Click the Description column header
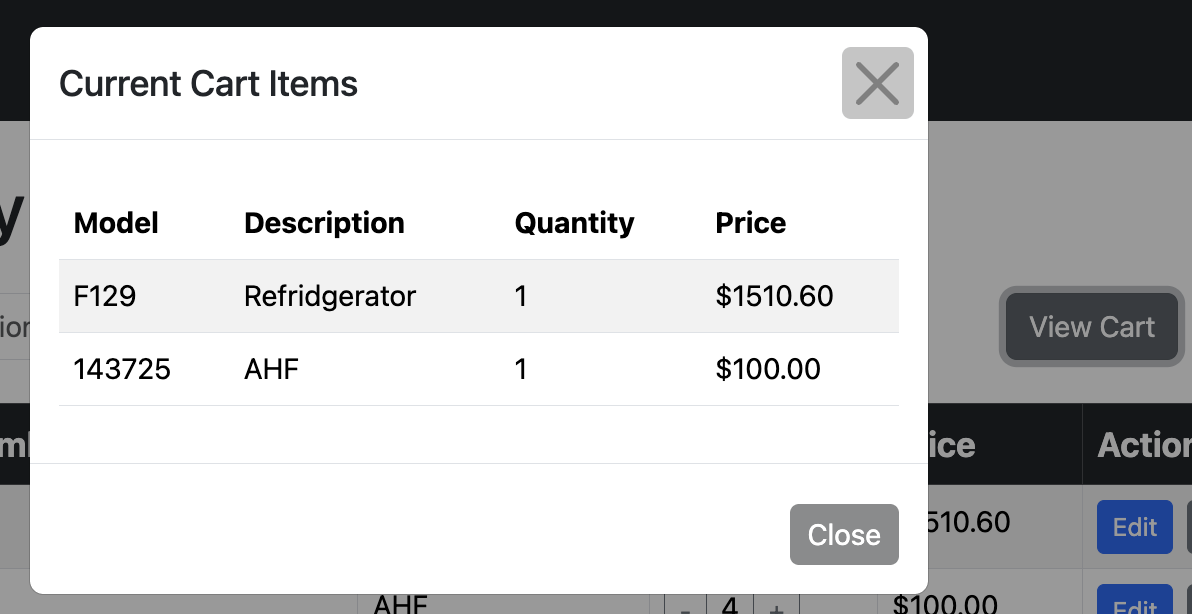The height and width of the screenshot is (614, 1192). coord(324,223)
